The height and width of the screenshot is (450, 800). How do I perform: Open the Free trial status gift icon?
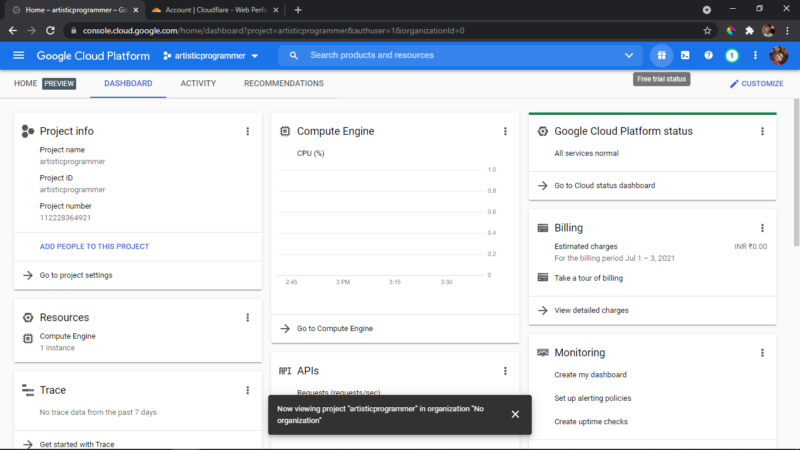pyautogui.click(x=661, y=56)
